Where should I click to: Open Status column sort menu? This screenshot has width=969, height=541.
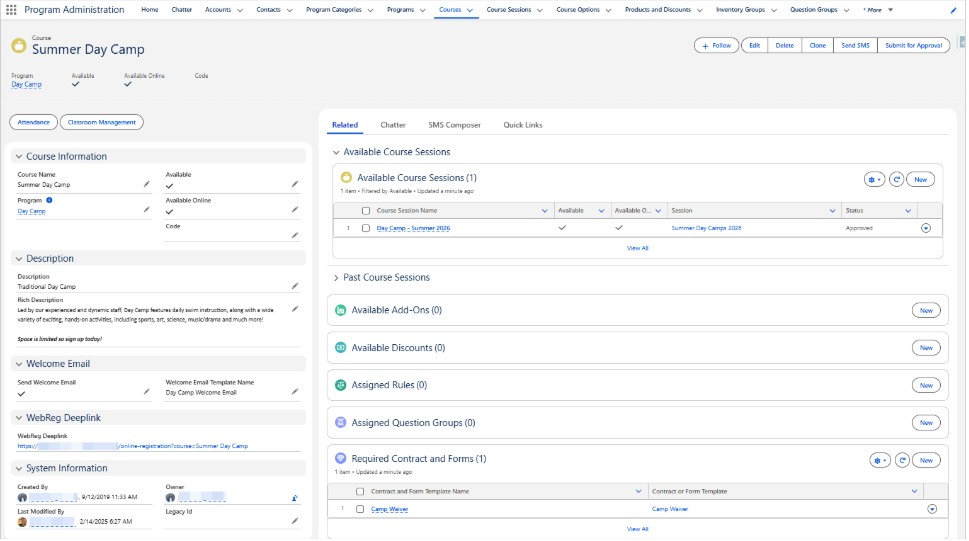(x=908, y=211)
